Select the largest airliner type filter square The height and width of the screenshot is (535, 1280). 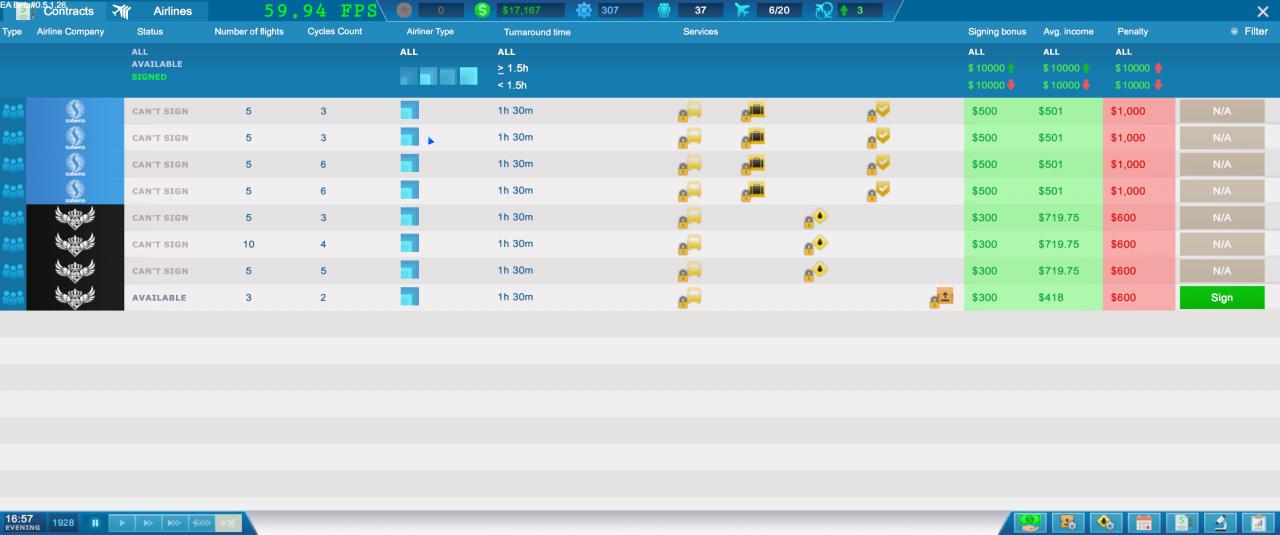coord(468,76)
